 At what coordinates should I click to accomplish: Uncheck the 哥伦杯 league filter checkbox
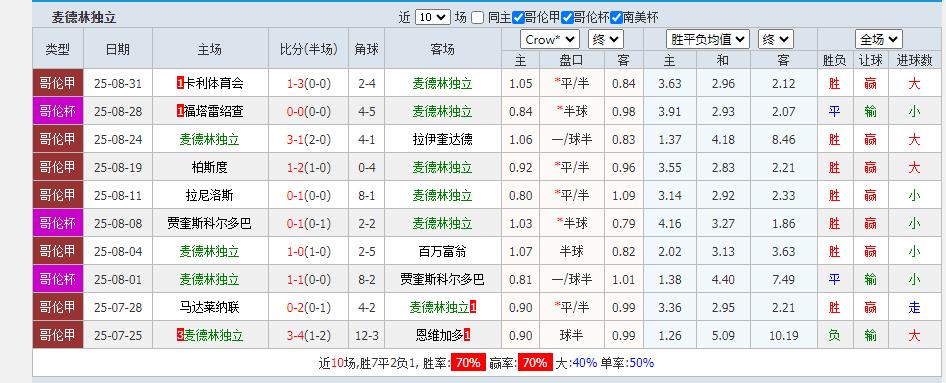[567, 18]
